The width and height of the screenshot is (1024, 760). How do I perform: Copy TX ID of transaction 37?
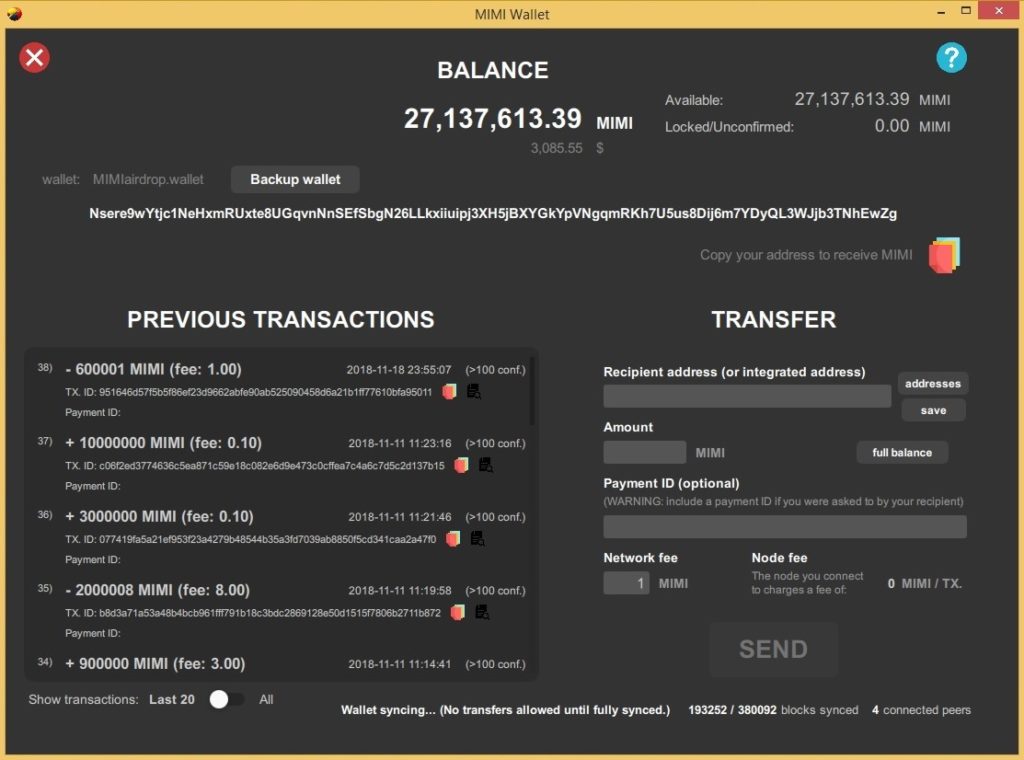coord(461,465)
